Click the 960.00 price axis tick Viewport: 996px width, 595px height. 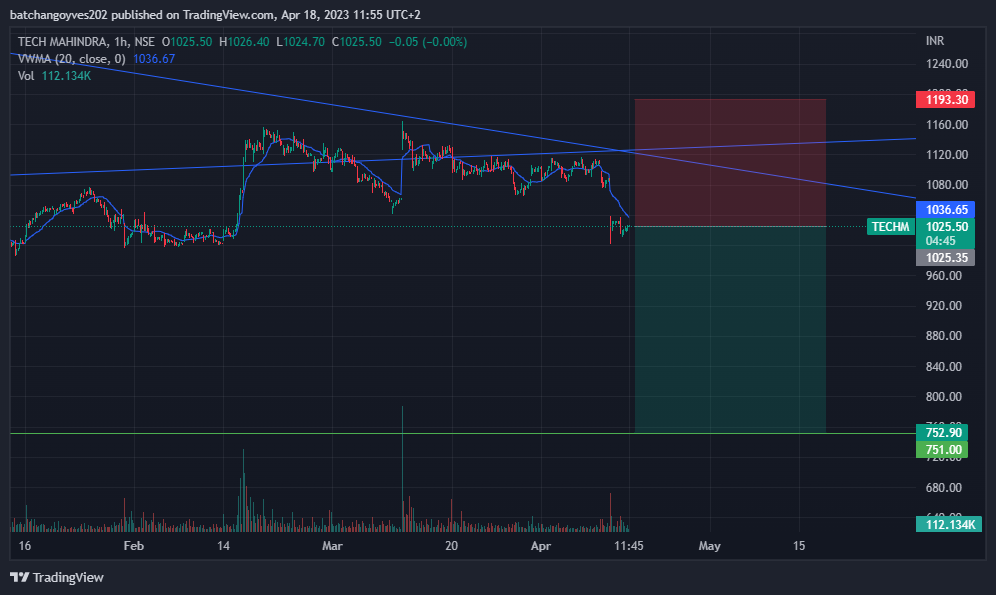coord(943,276)
